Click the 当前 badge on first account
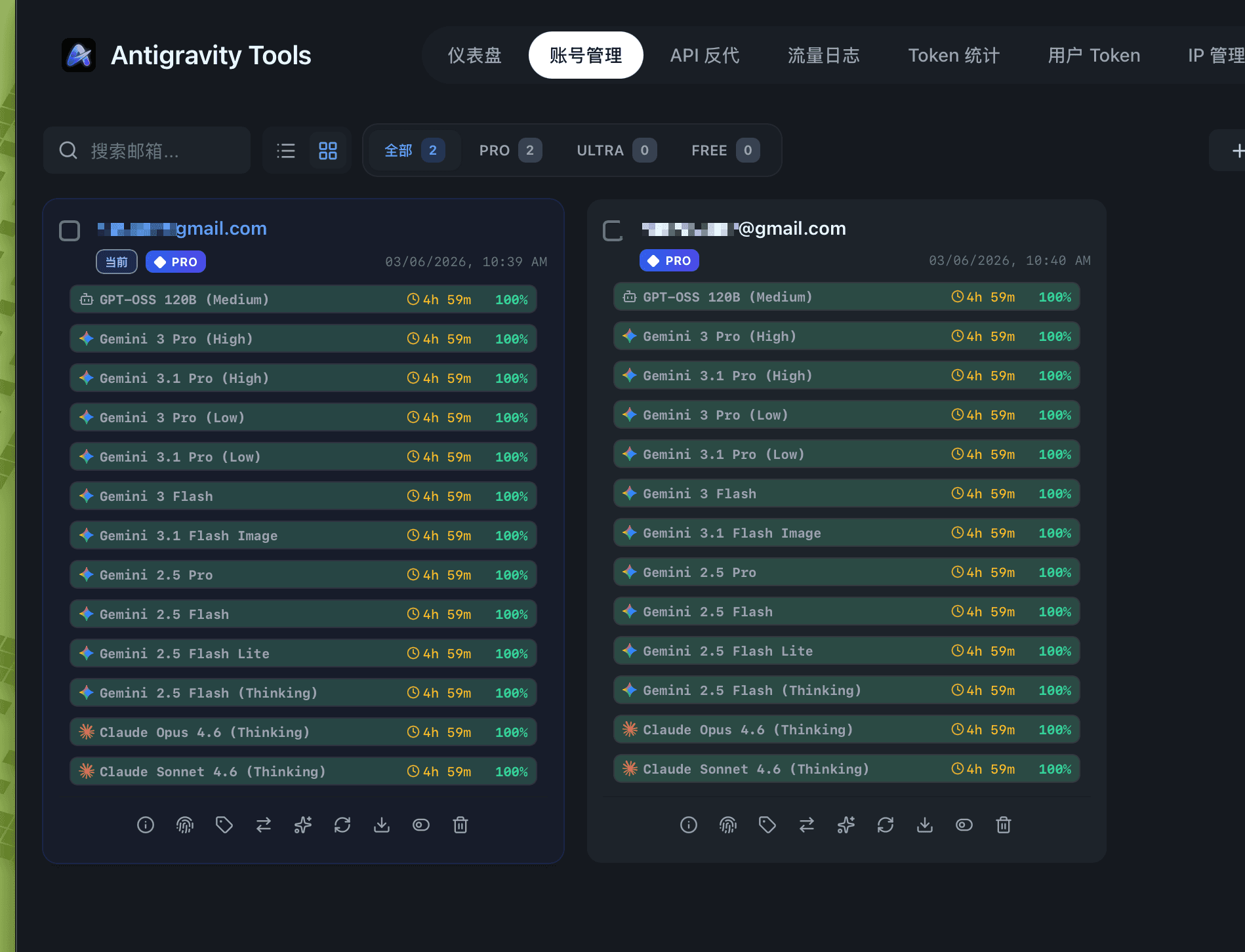Screen dimensions: 1245x952 point(117,262)
